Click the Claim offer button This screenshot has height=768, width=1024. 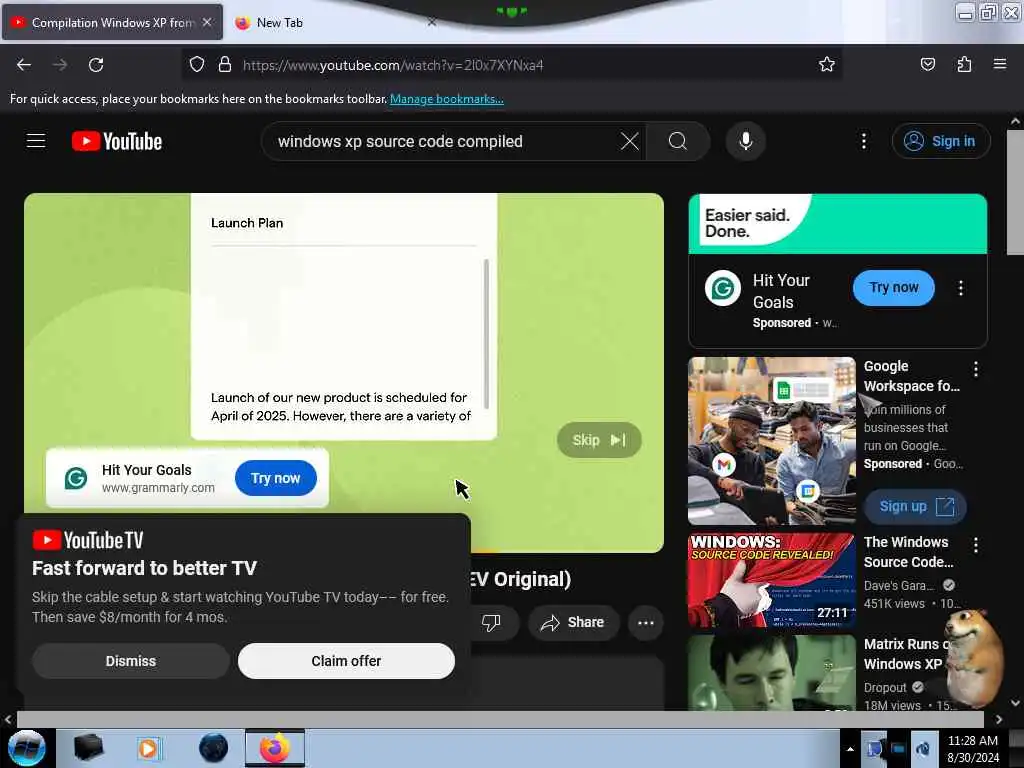coord(346,661)
